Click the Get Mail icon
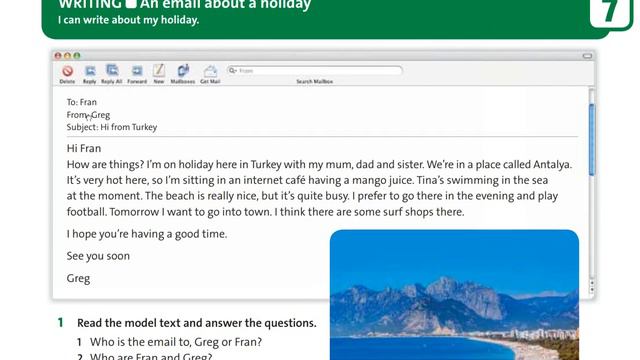 (x=210, y=71)
